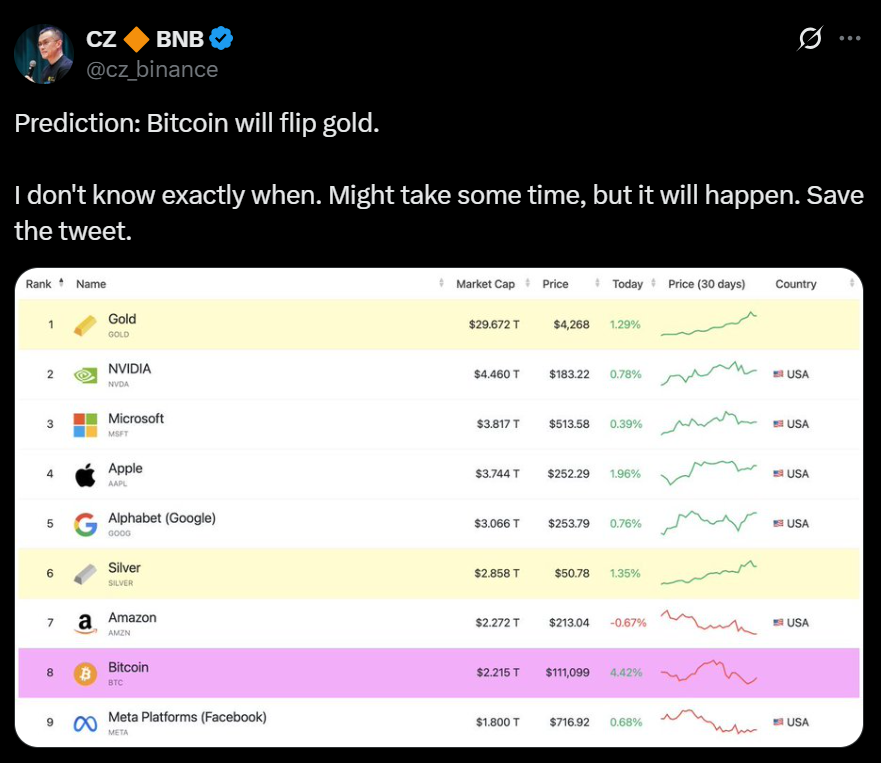
Task: Click the Price column header
Action: click(555, 284)
